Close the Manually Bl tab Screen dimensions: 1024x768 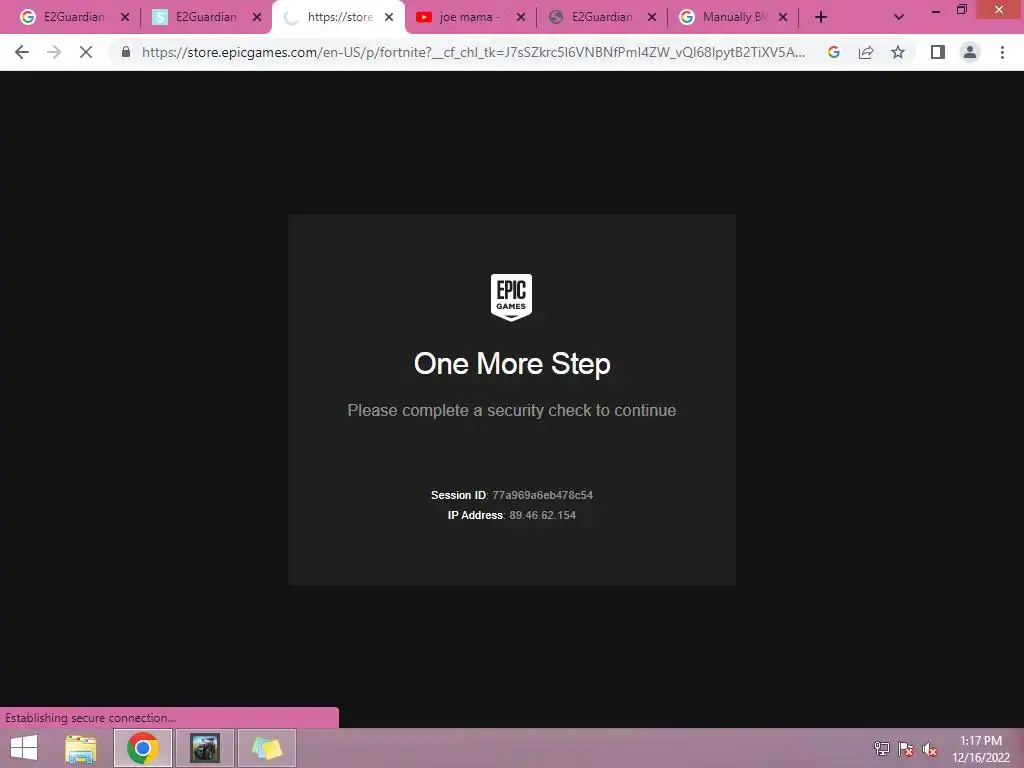pyautogui.click(x=783, y=18)
